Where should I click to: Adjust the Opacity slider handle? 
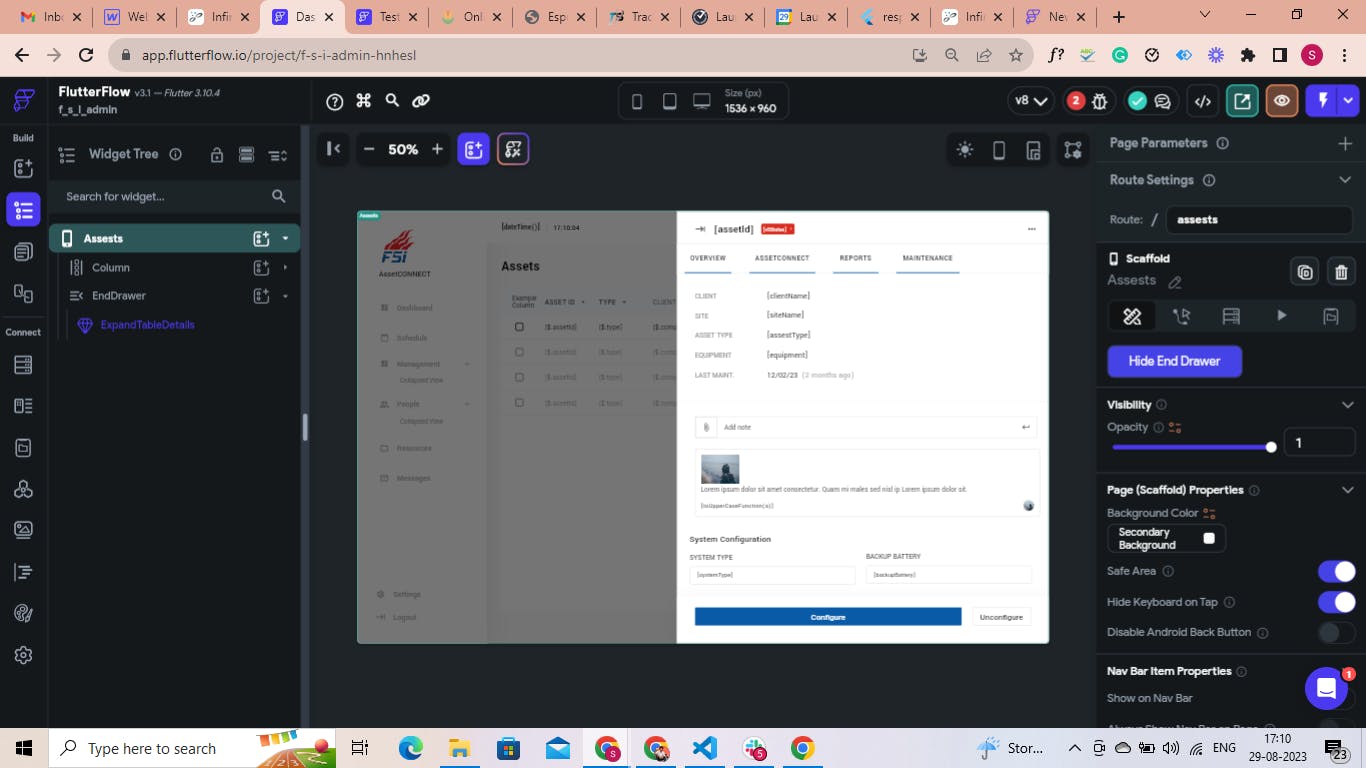tap(1271, 447)
